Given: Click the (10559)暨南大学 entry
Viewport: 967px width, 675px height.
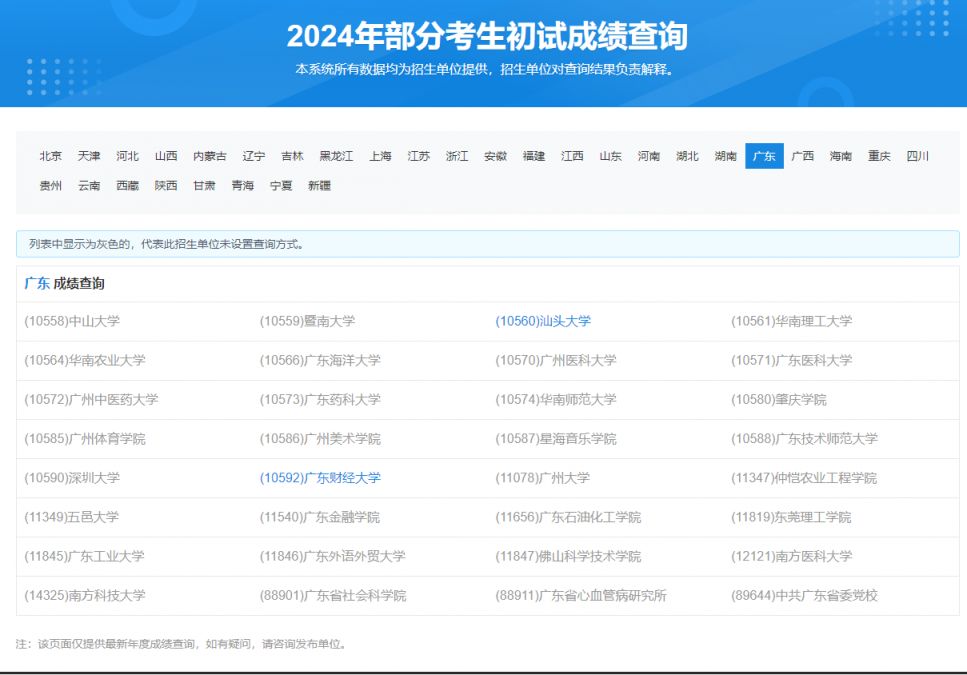Looking at the screenshot, I should pyautogui.click(x=307, y=321).
